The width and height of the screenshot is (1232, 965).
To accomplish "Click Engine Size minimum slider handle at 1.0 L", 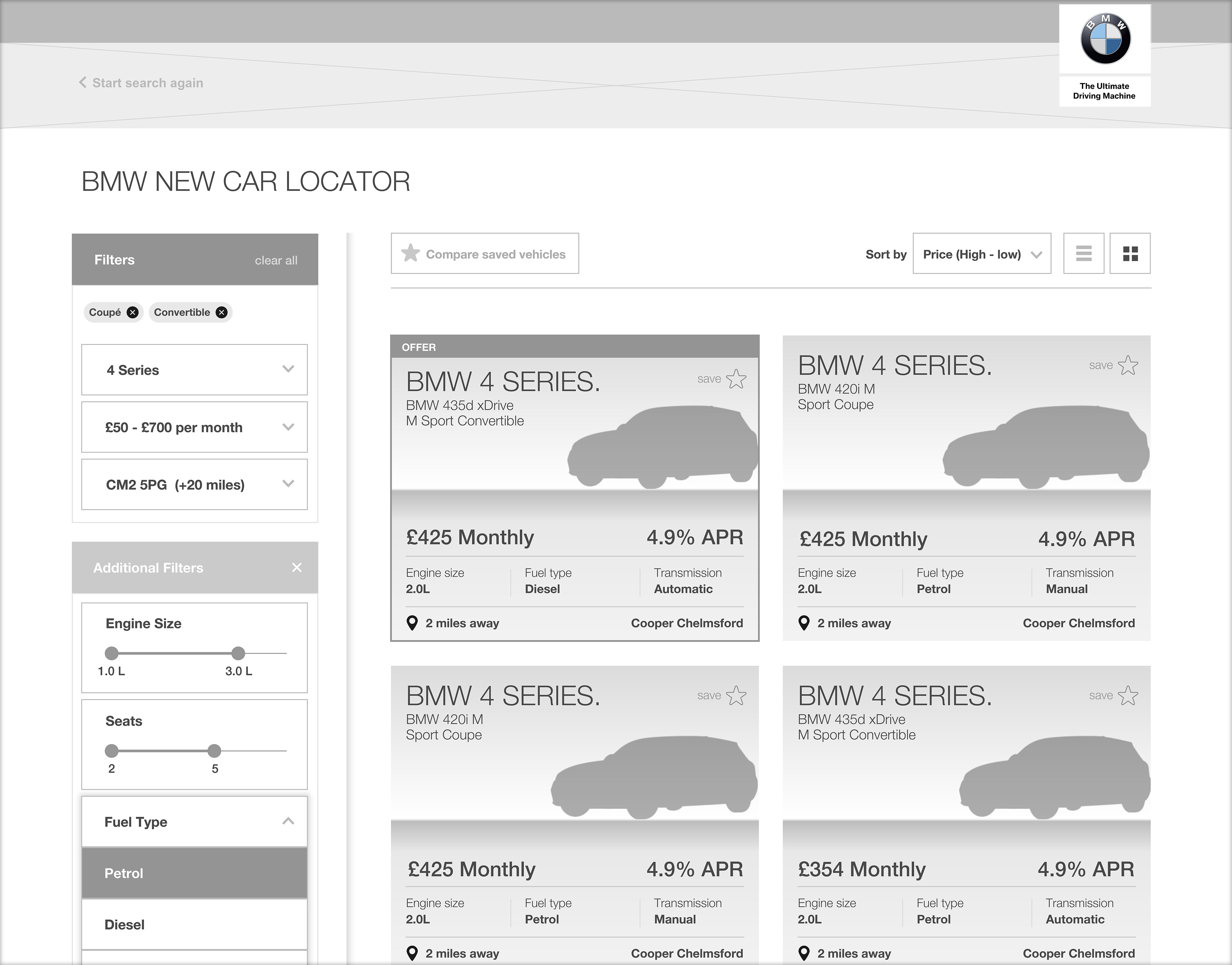I will pos(112,653).
